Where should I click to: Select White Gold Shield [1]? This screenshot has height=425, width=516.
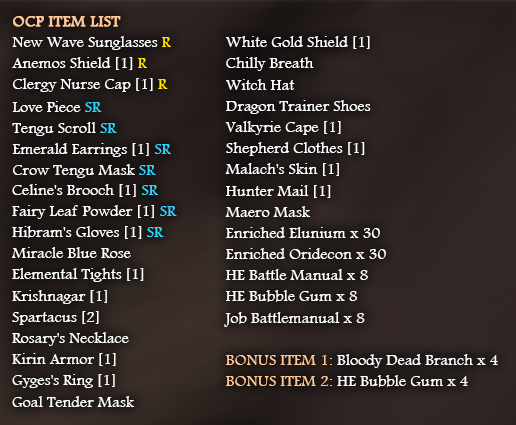point(298,42)
